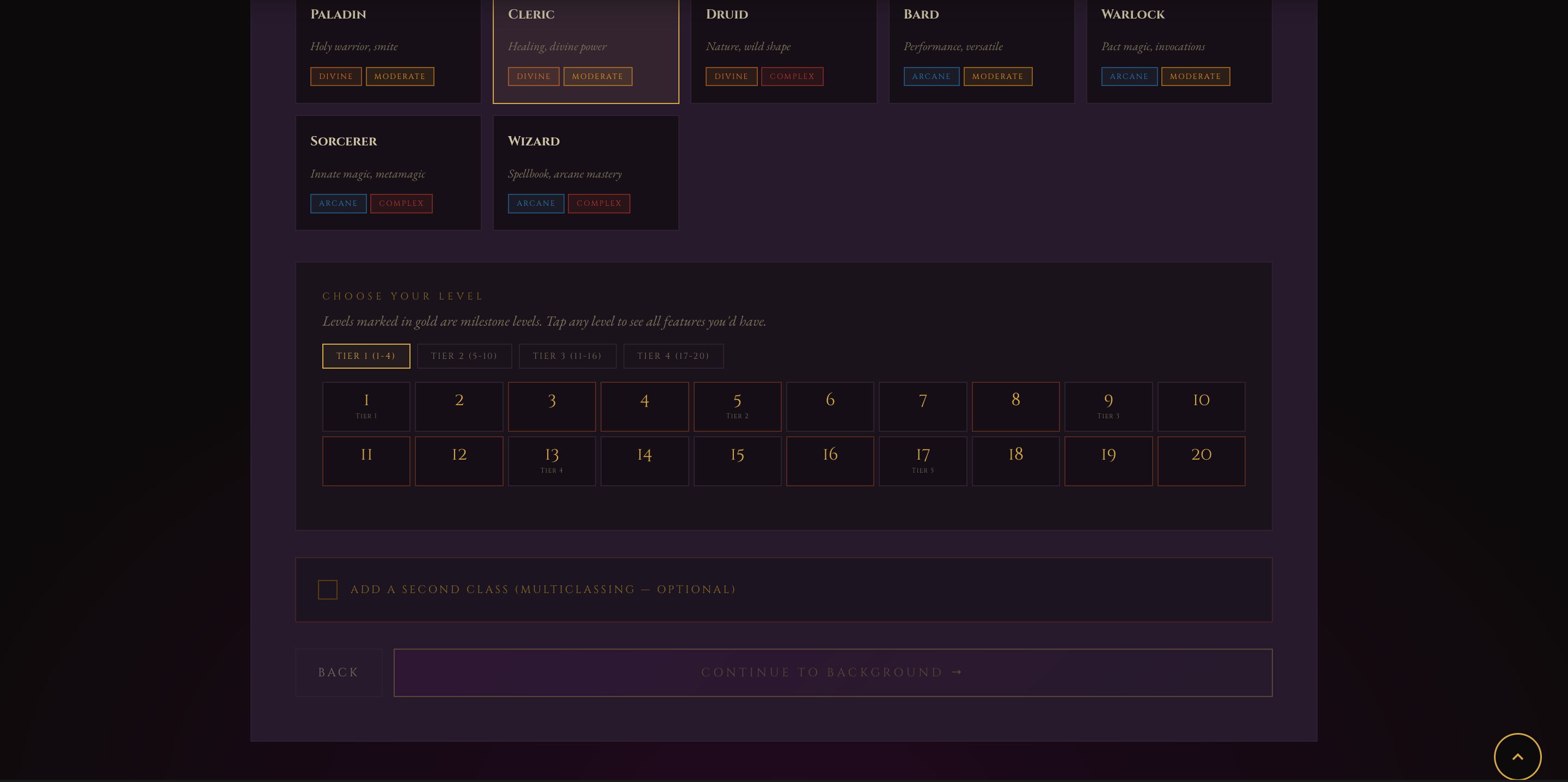This screenshot has height=782, width=1568.
Task: Pick level 5 tile
Action: [737, 407]
